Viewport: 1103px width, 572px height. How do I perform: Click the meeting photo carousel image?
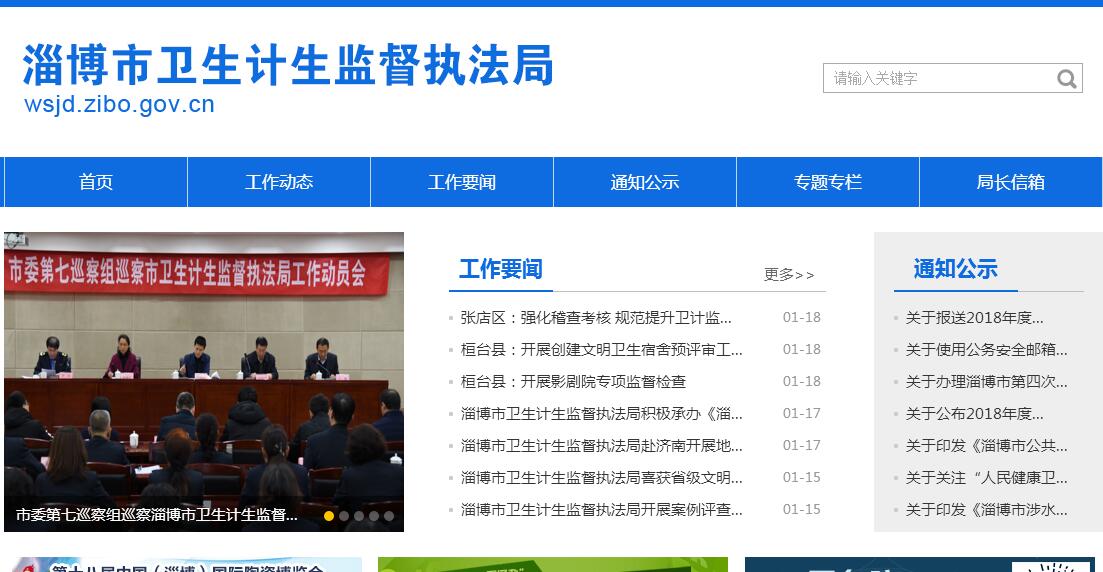tap(204, 380)
